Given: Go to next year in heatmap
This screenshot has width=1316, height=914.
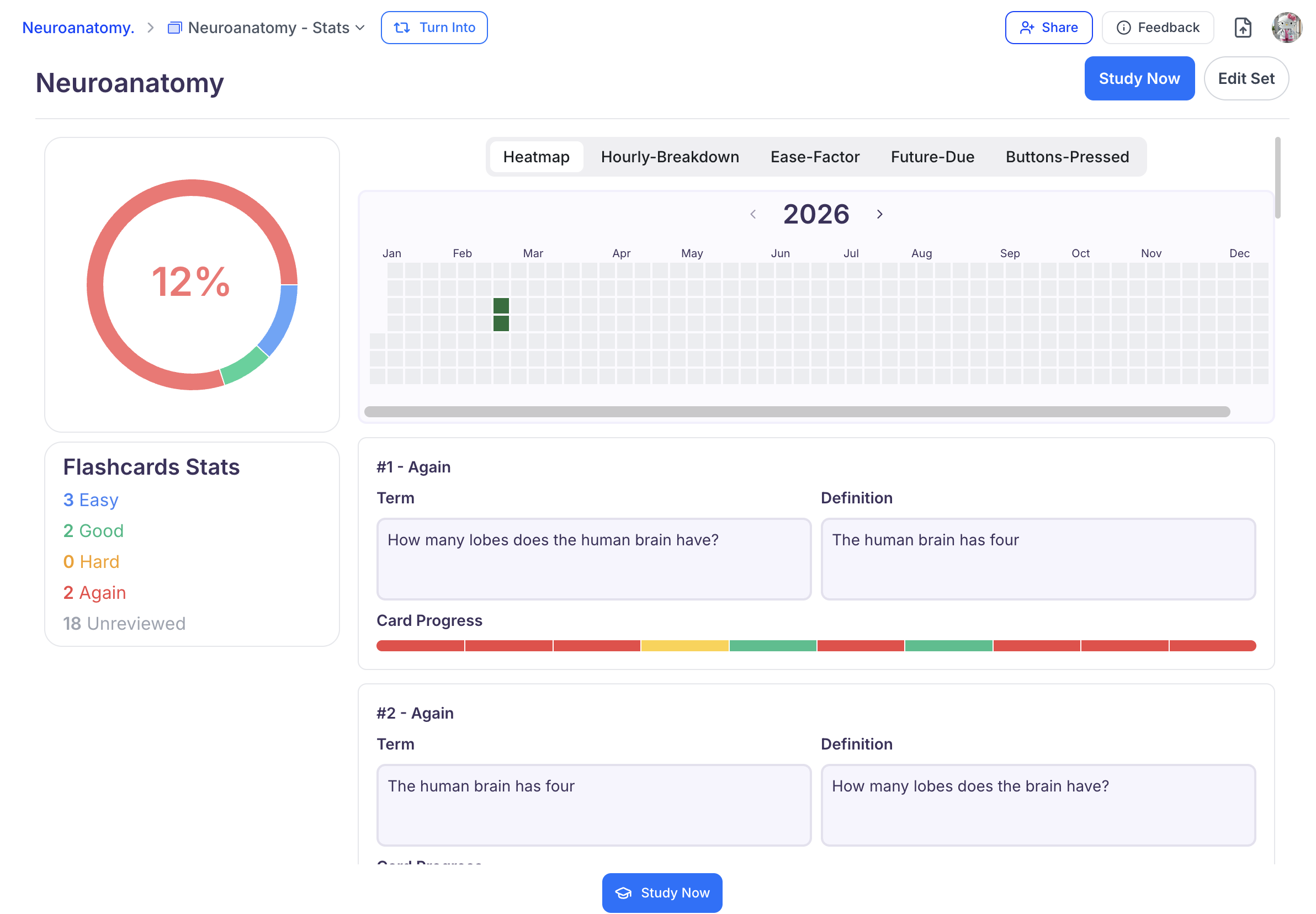Looking at the screenshot, I should 879,214.
